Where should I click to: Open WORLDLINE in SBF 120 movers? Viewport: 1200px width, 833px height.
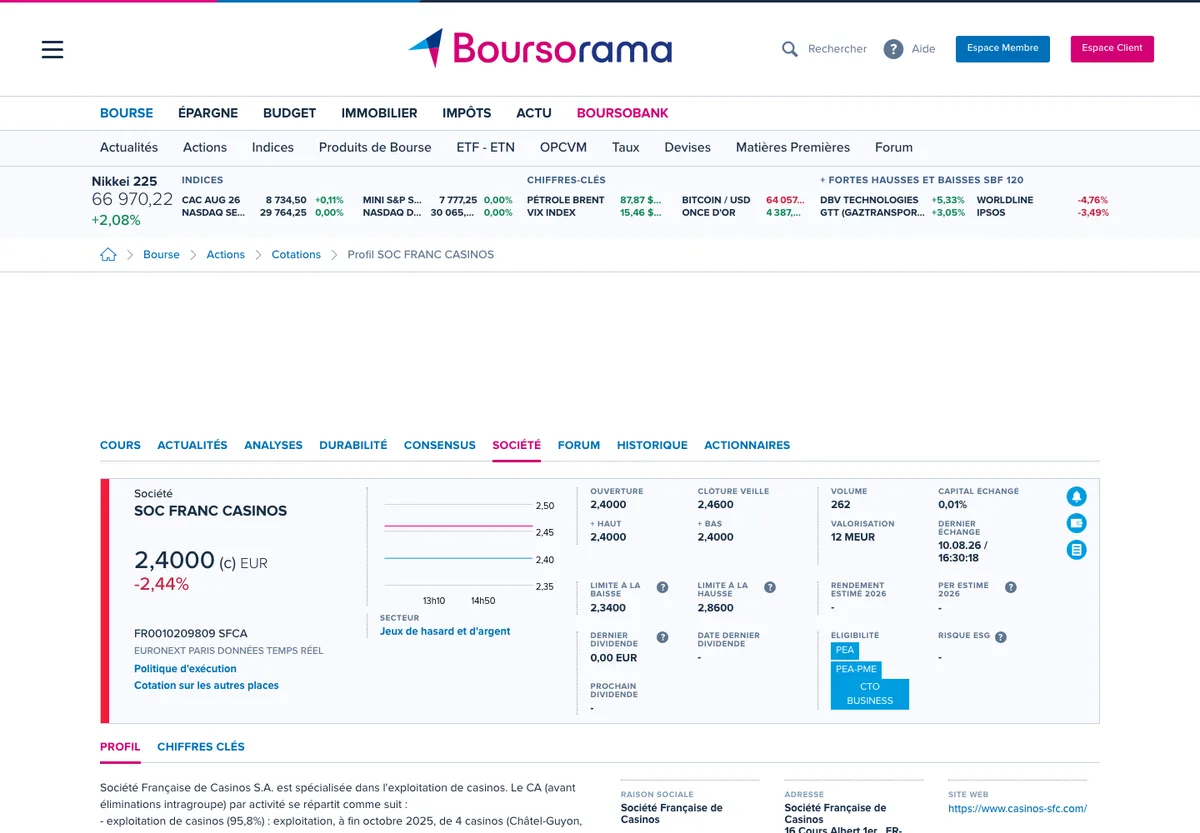pos(1005,200)
